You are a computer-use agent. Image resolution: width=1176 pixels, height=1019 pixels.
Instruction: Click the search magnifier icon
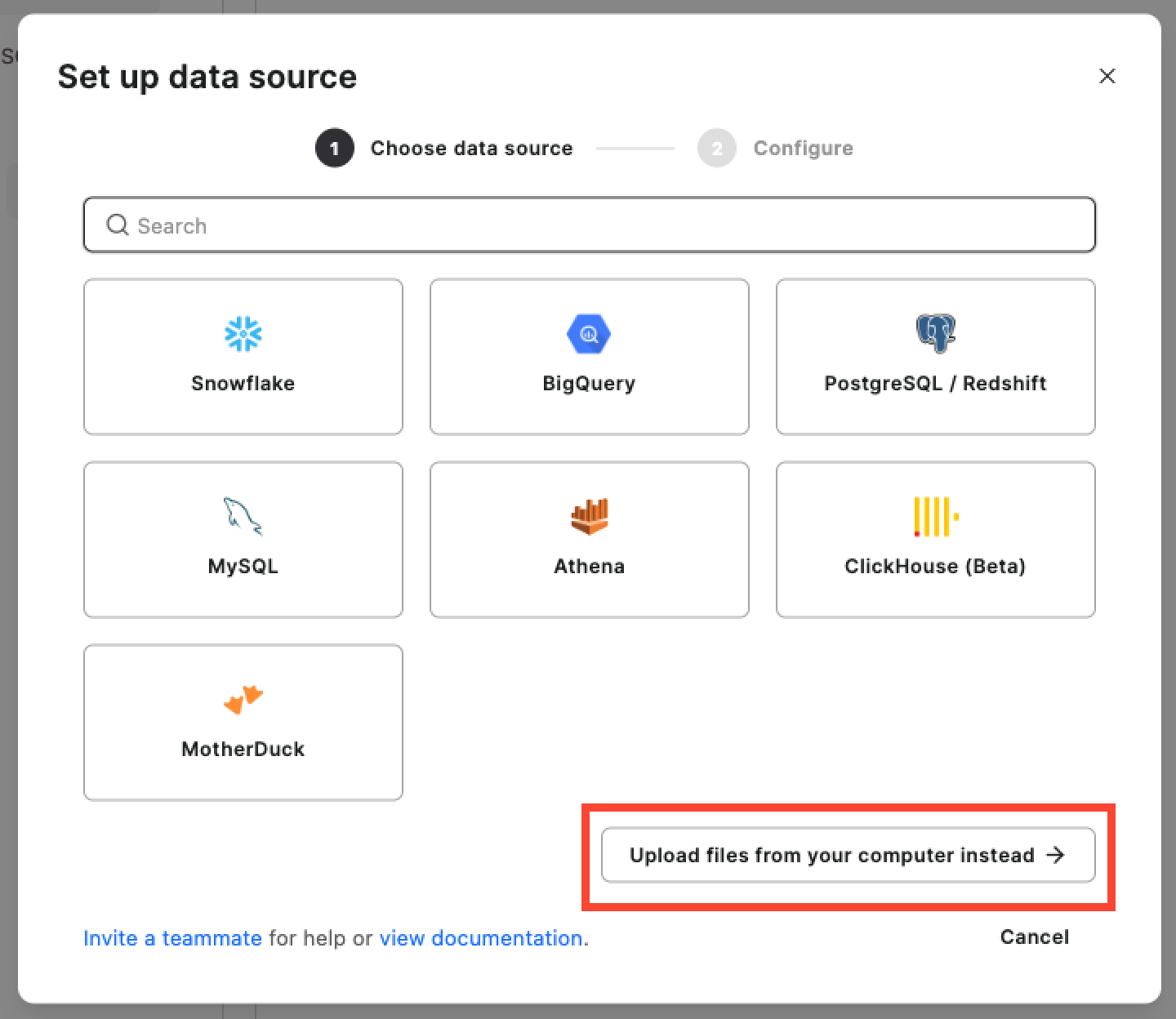point(118,225)
